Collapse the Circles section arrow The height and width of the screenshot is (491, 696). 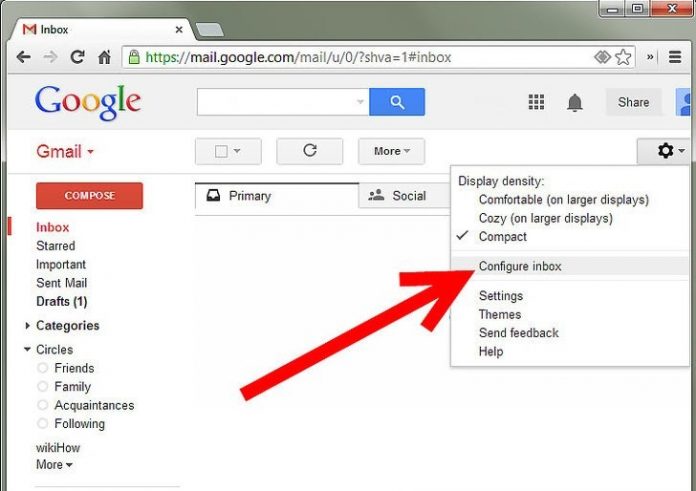click(x=28, y=349)
